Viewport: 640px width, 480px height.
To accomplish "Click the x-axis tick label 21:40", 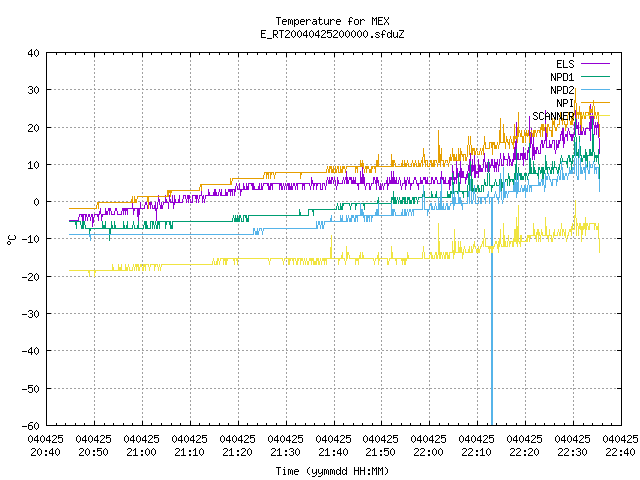I will (333, 452).
